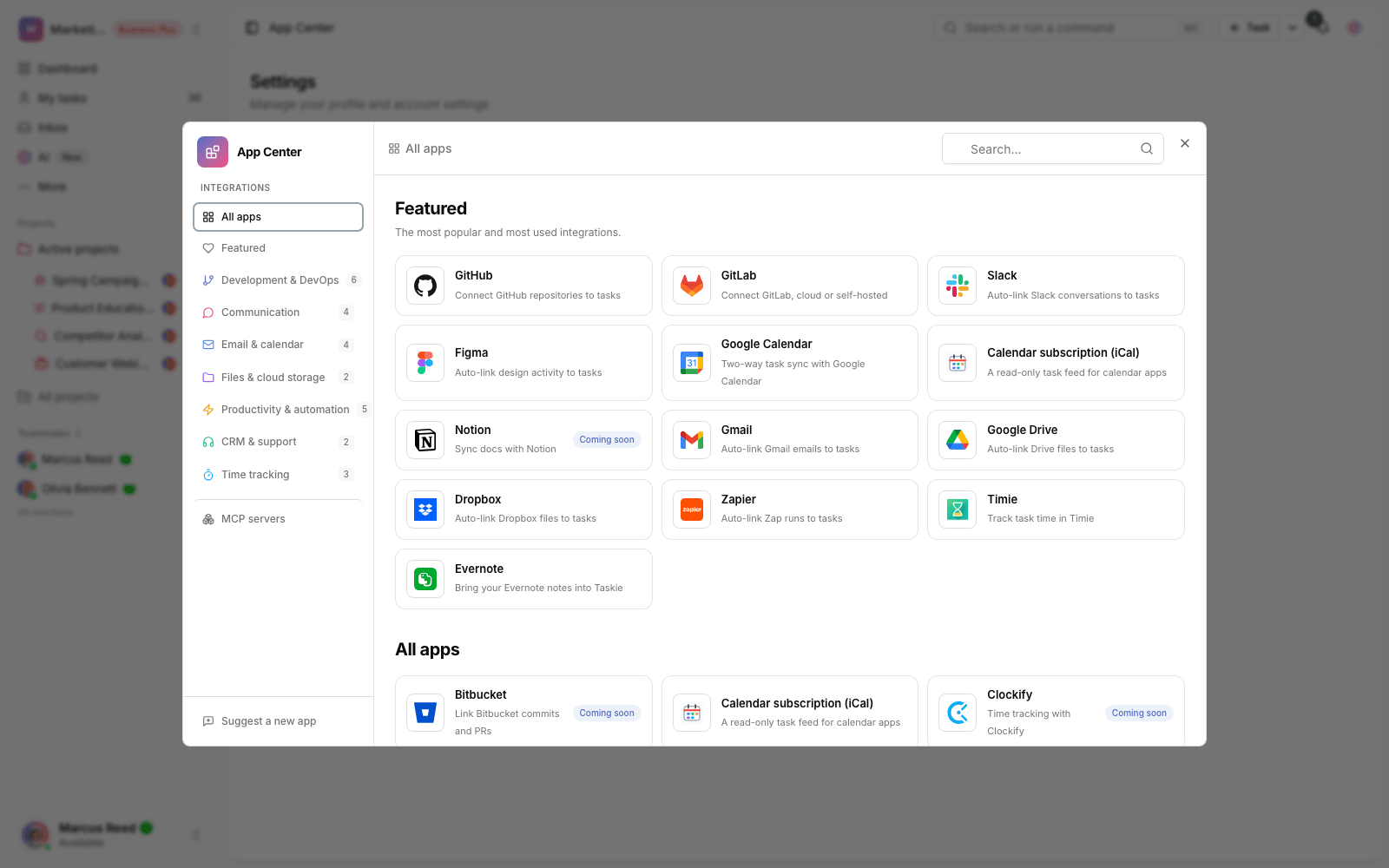
Task: Click the All apps breadcrumb header
Action: [x=420, y=148]
